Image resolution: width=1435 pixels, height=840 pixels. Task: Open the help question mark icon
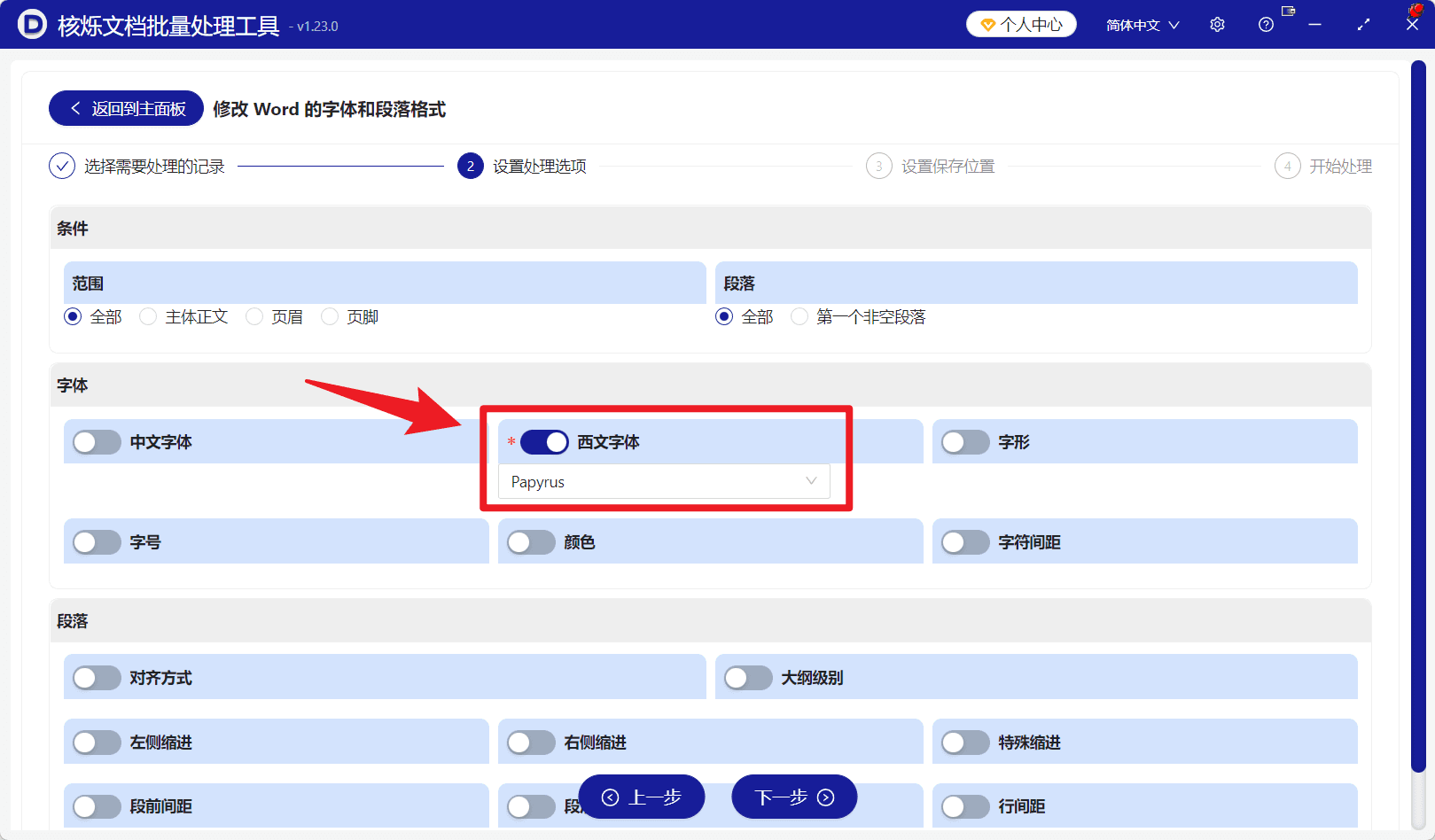(1266, 25)
